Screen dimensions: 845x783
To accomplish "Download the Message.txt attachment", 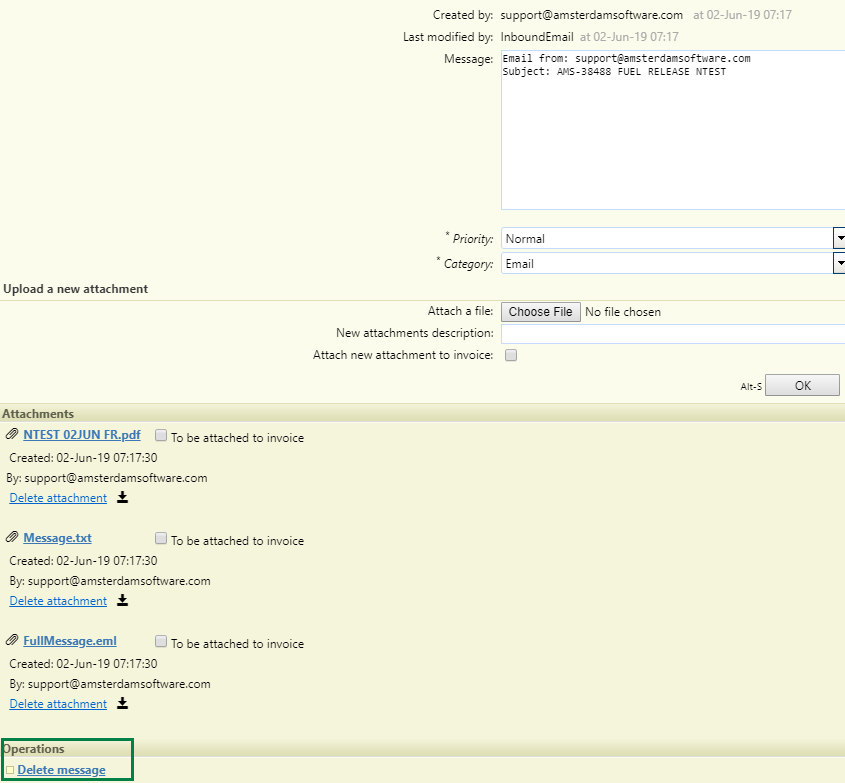I will [121, 600].
